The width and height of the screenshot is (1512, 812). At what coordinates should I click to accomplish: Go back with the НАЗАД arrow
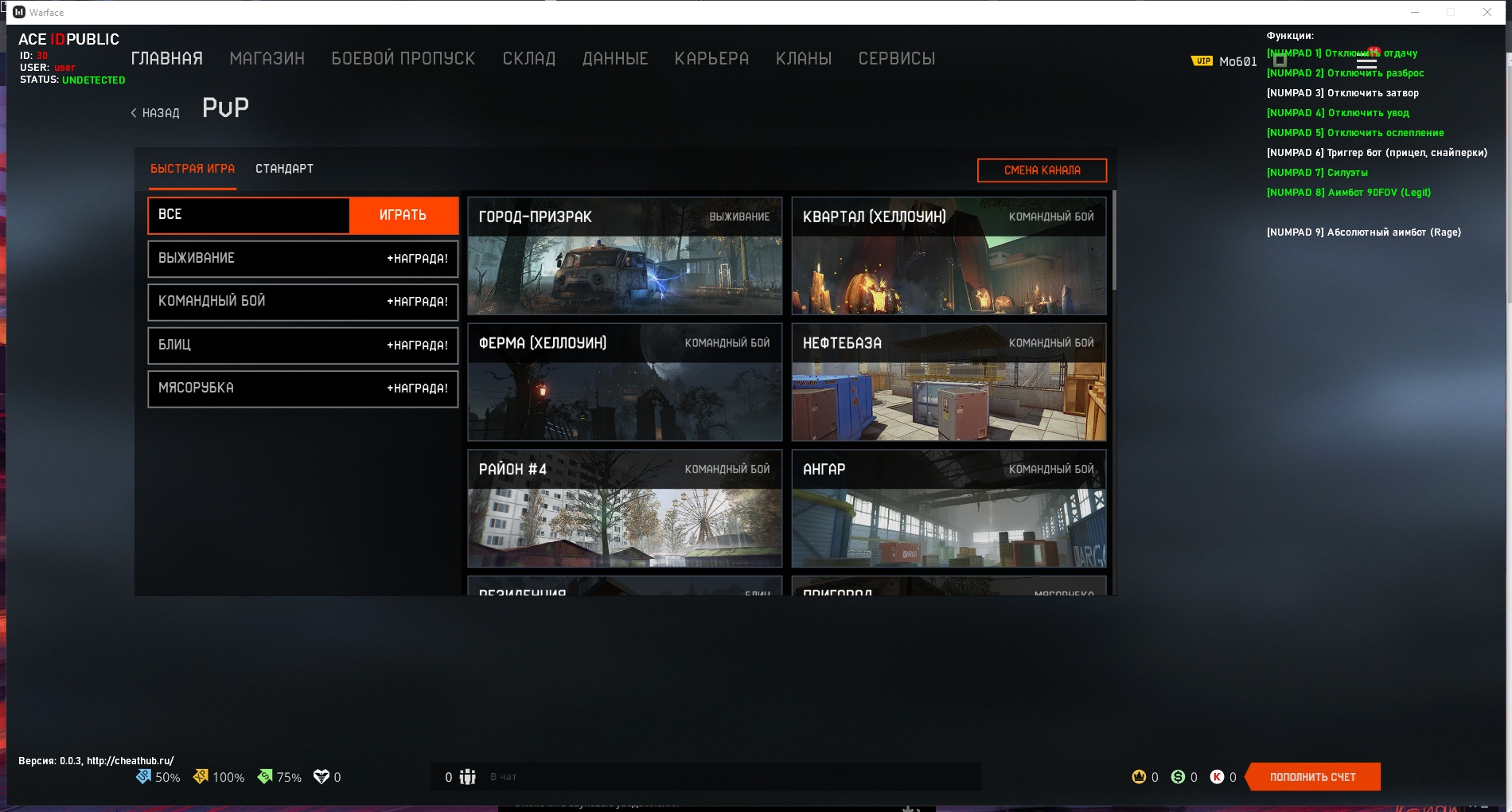(x=155, y=113)
